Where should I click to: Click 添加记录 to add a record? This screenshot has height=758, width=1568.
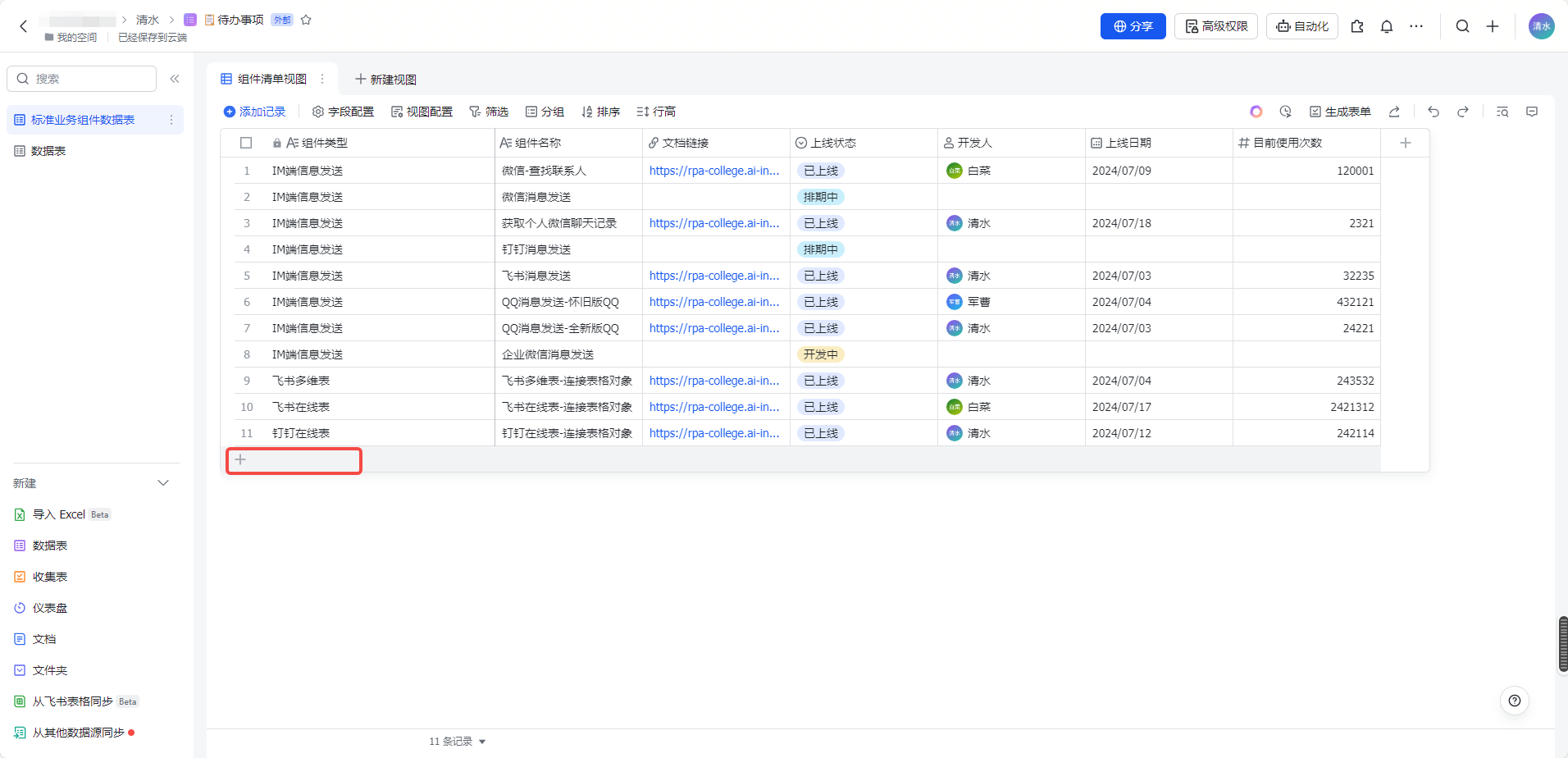pos(254,112)
